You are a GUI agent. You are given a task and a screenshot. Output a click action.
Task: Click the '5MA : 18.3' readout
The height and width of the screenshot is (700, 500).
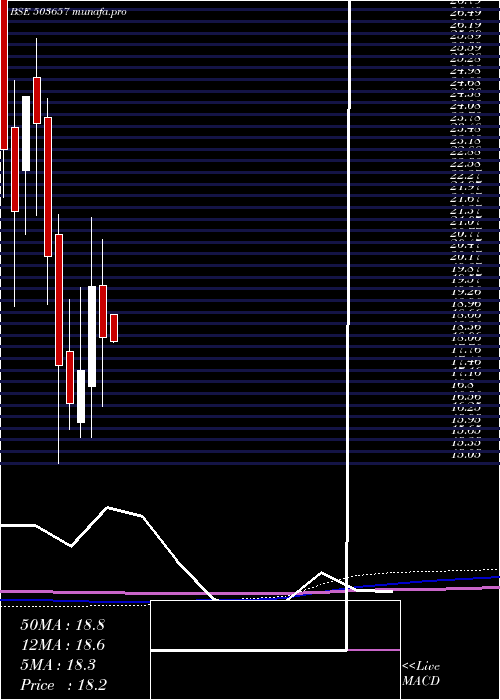click(x=58, y=665)
